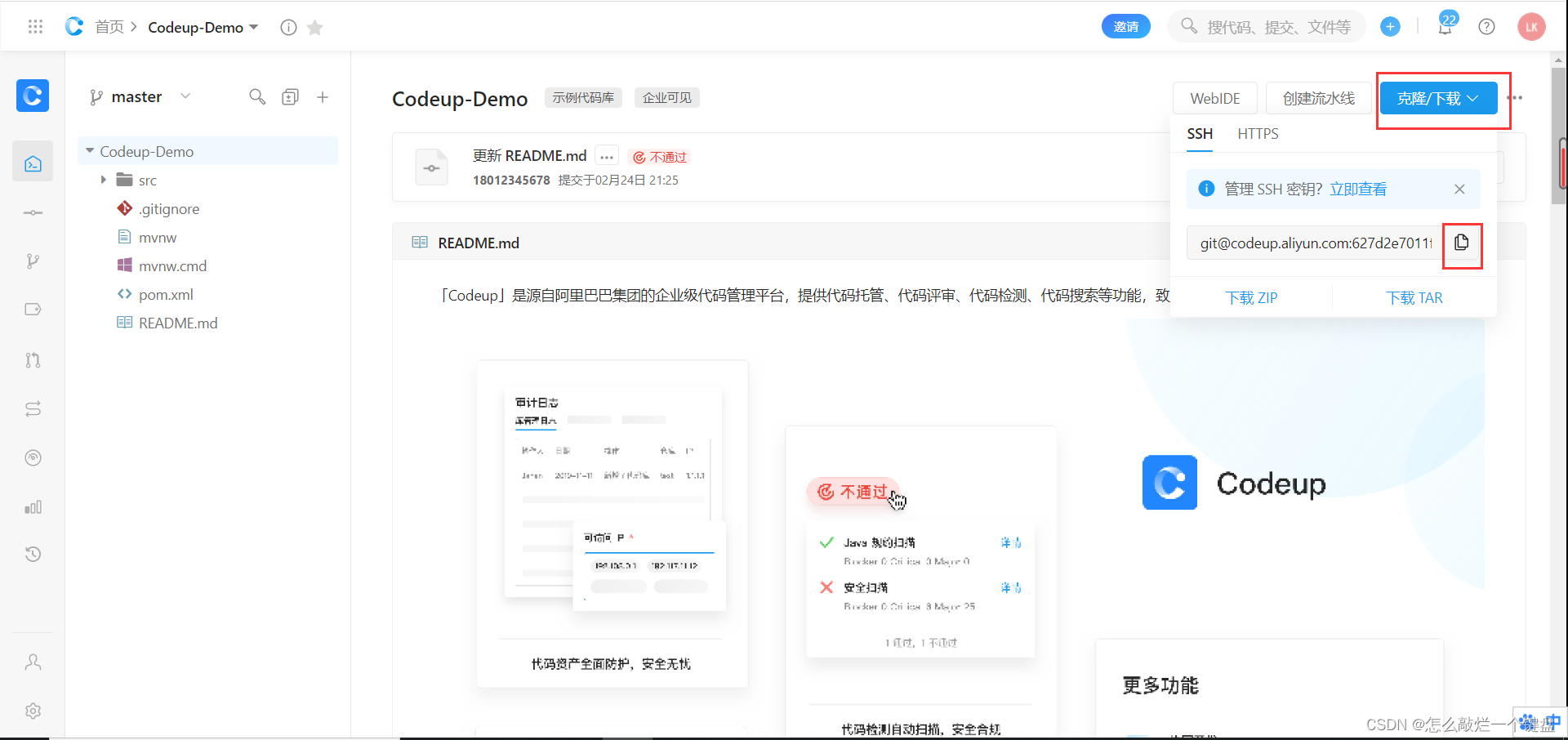
Task: Expand the src folder
Action: point(103,180)
